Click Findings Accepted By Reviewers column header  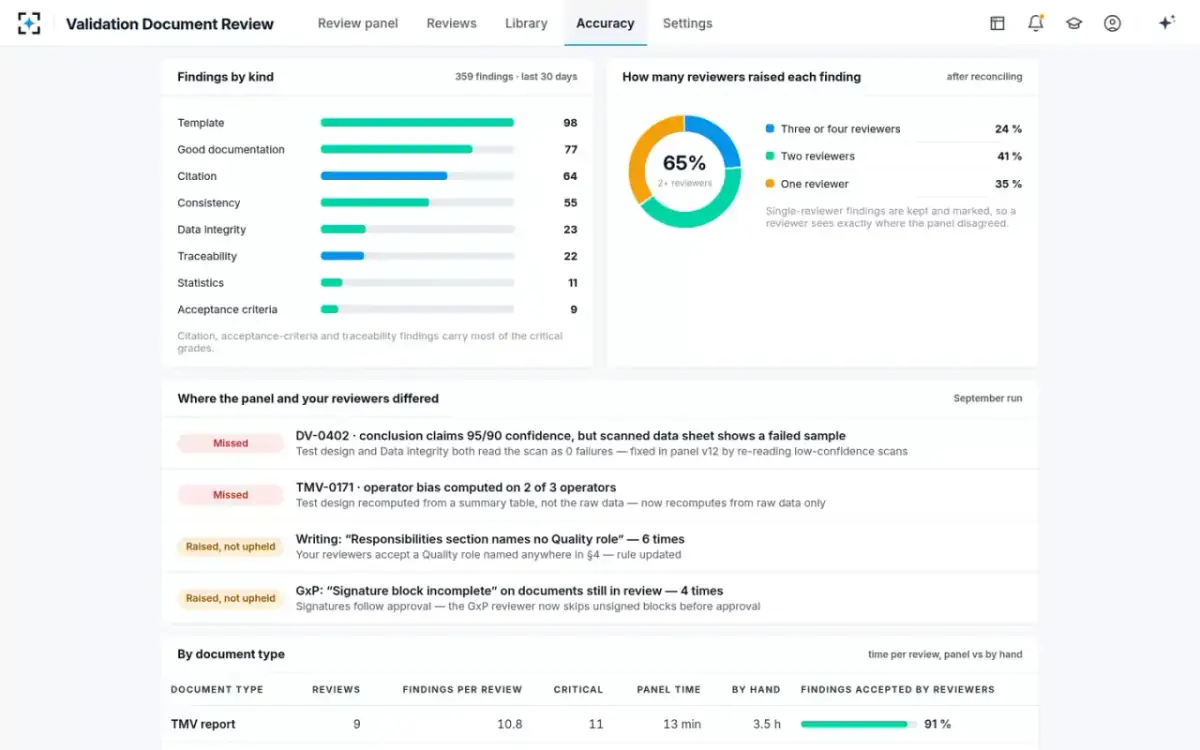click(898, 690)
